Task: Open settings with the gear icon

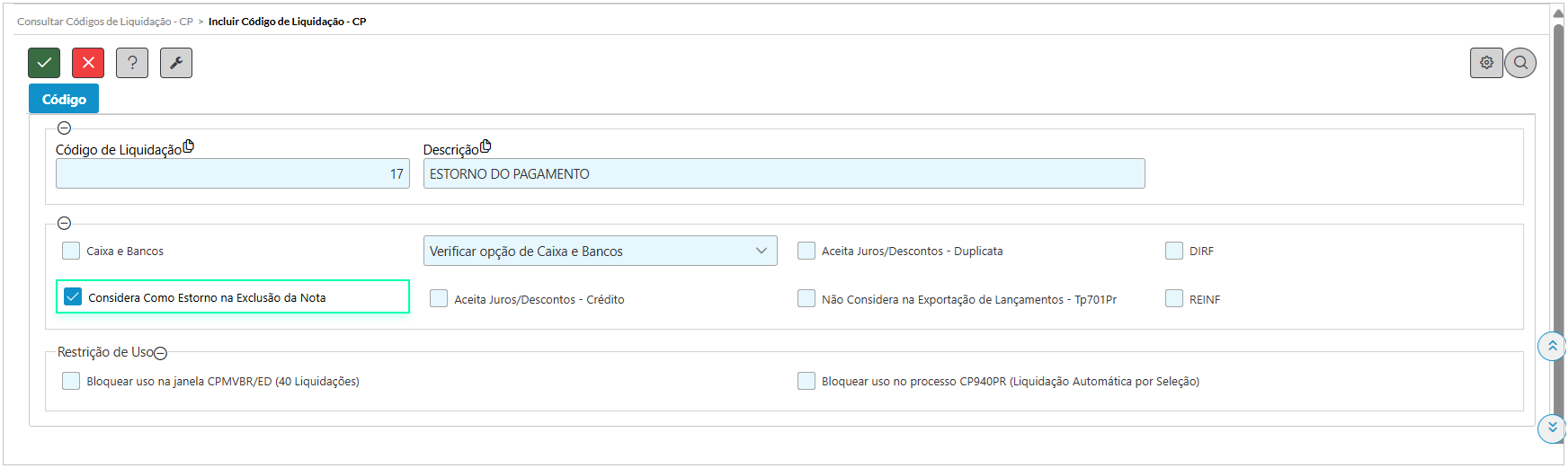Action: tap(1486, 63)
